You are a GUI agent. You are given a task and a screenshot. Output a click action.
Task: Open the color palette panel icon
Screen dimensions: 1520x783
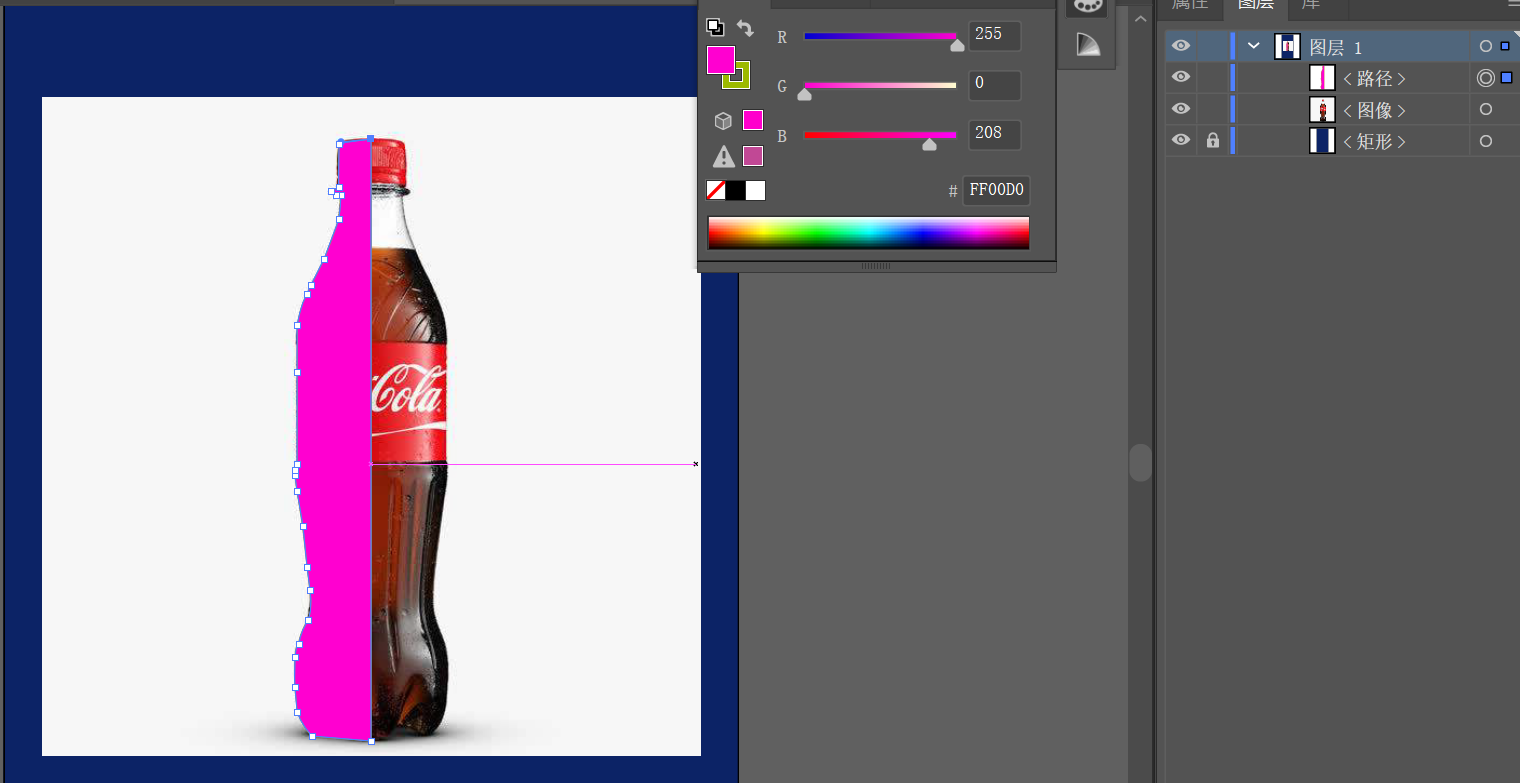(1087, 5)
